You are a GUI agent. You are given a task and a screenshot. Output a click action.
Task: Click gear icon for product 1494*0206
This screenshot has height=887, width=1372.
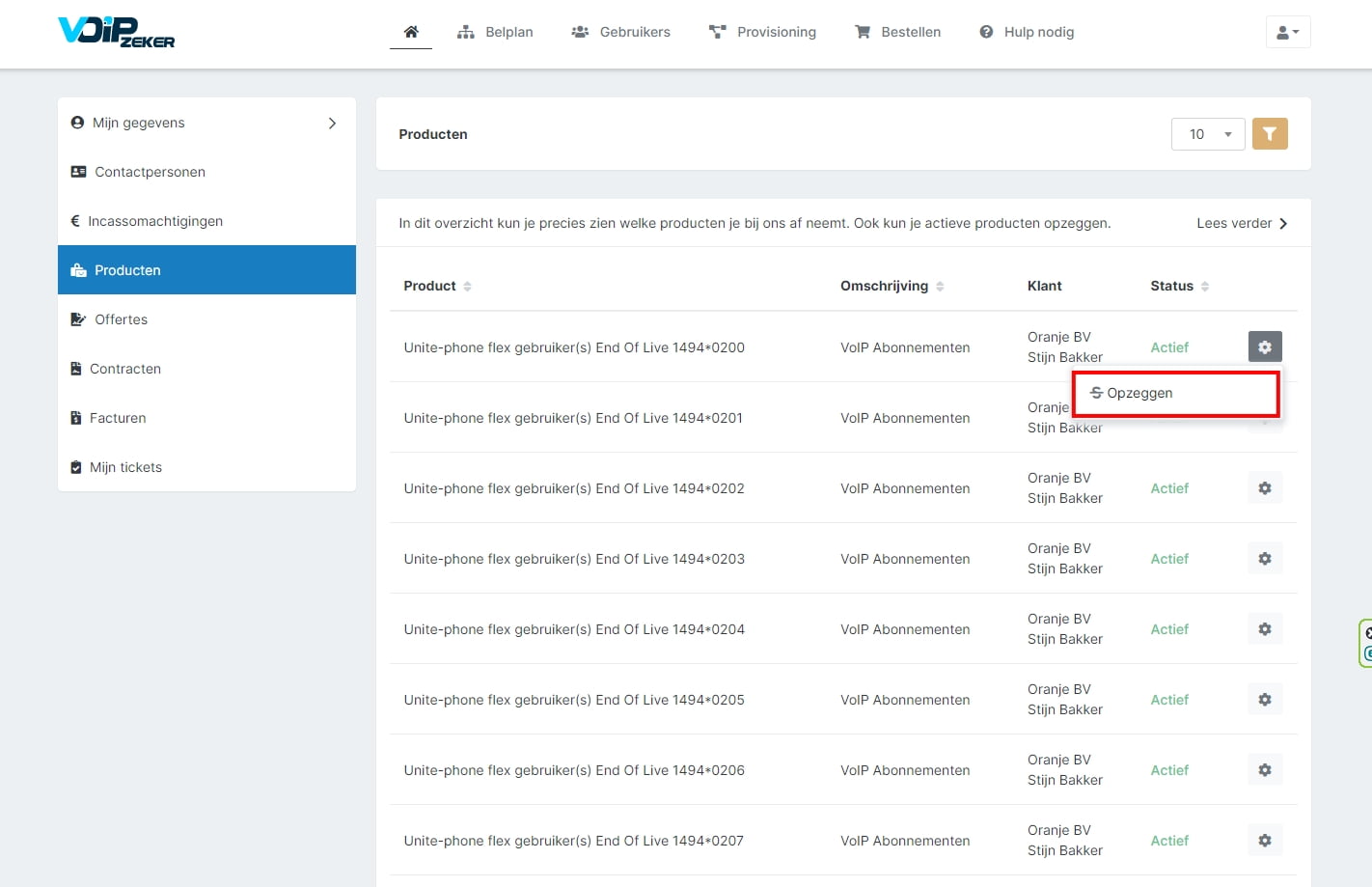(1265, 770)
